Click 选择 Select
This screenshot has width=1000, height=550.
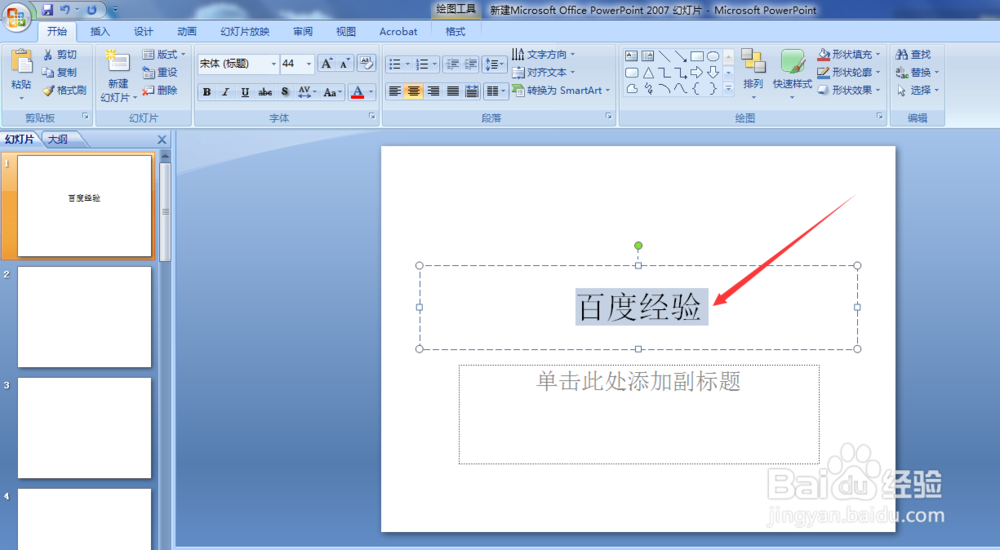[x=917, y=90]
